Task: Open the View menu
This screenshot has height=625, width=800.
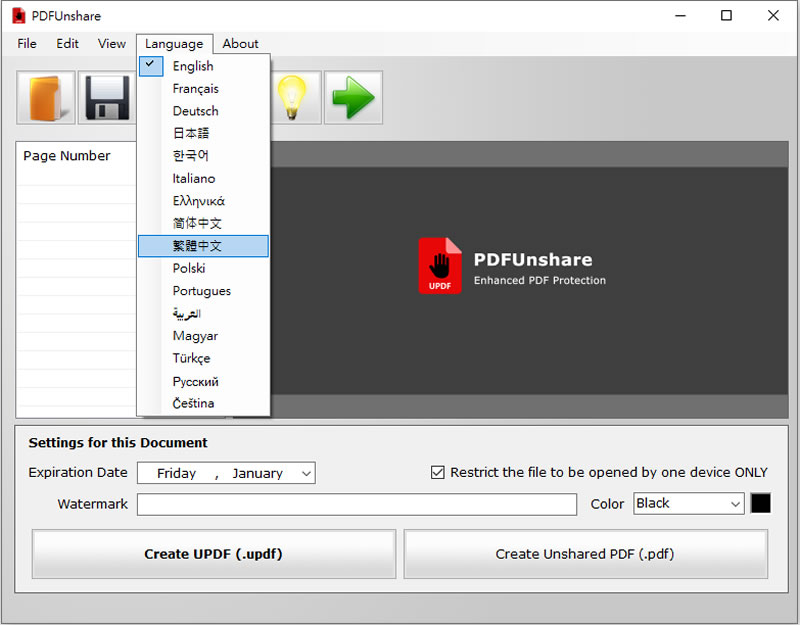Action: tap(112, 44)
